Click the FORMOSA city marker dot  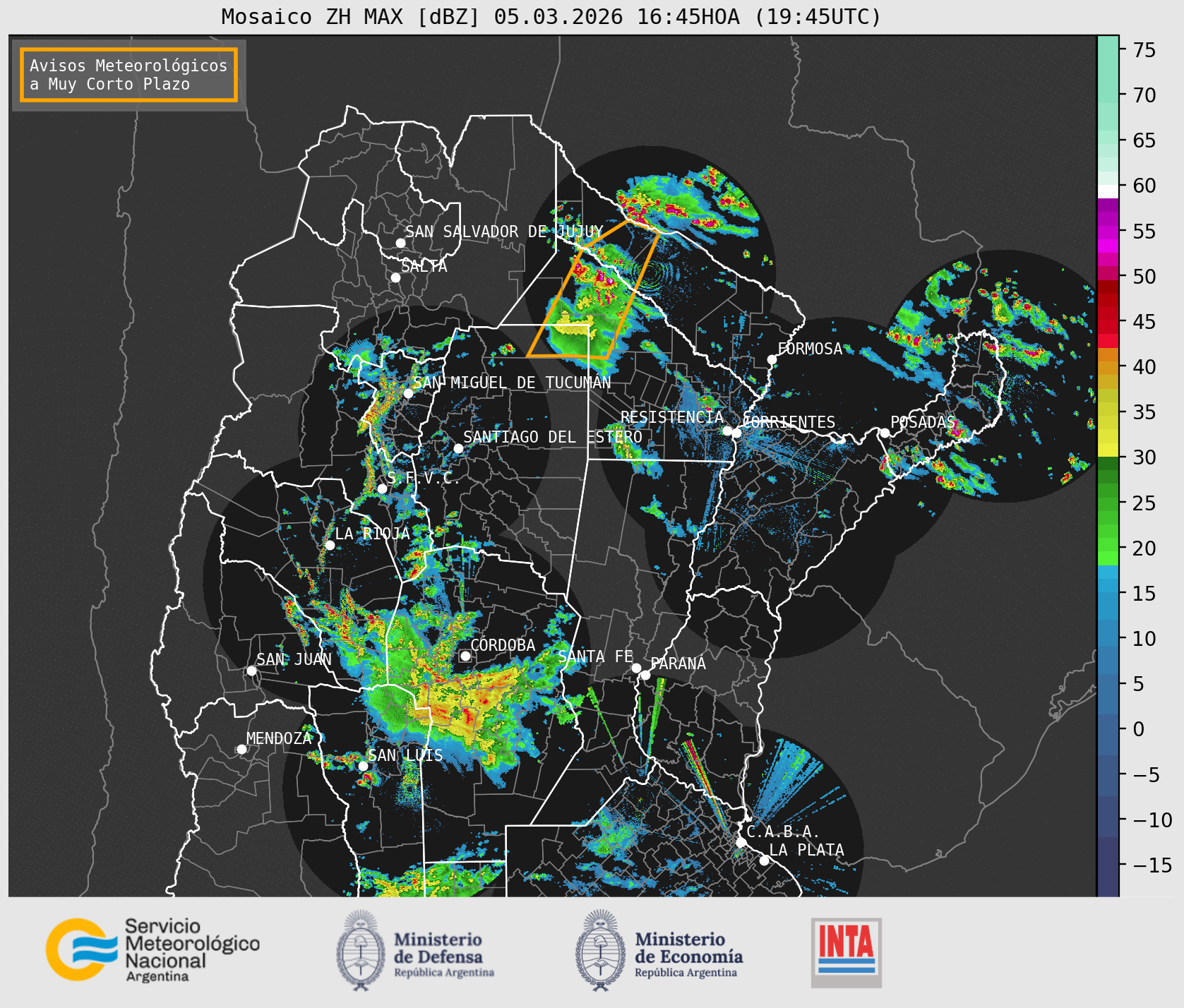click(772, 359)
